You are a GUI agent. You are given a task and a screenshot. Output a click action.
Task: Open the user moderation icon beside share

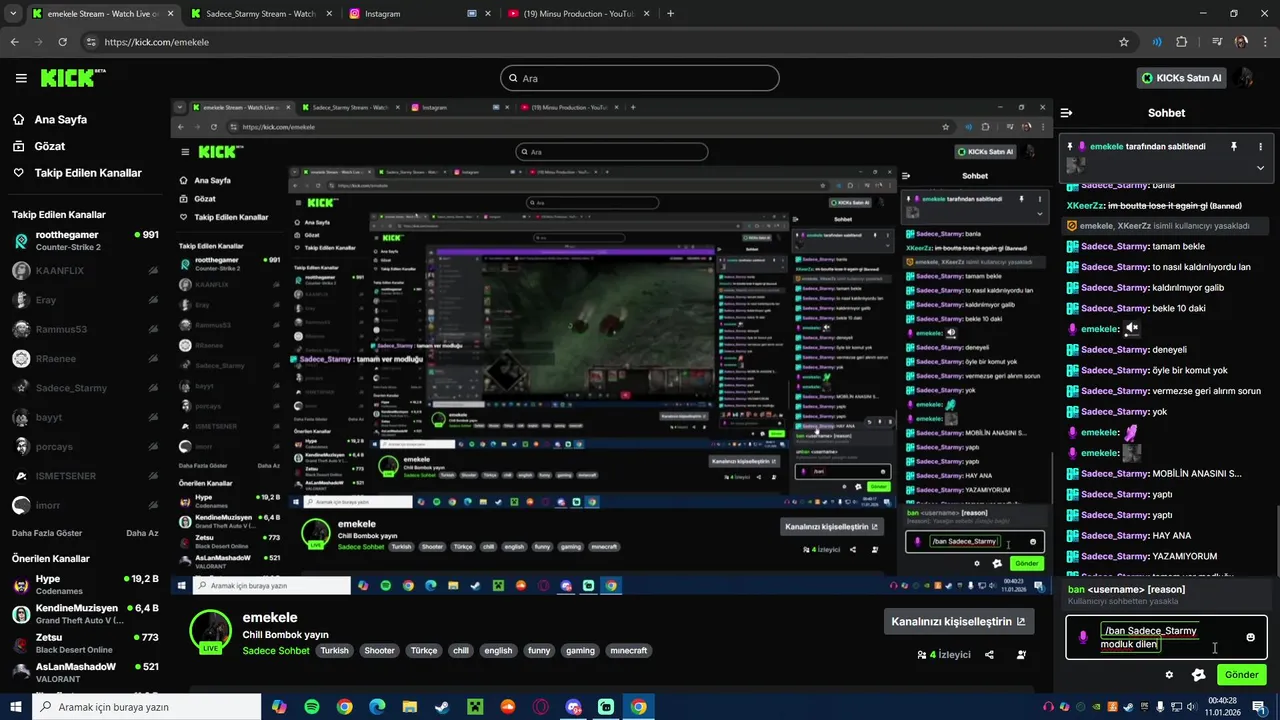(x=1021, y=655)
